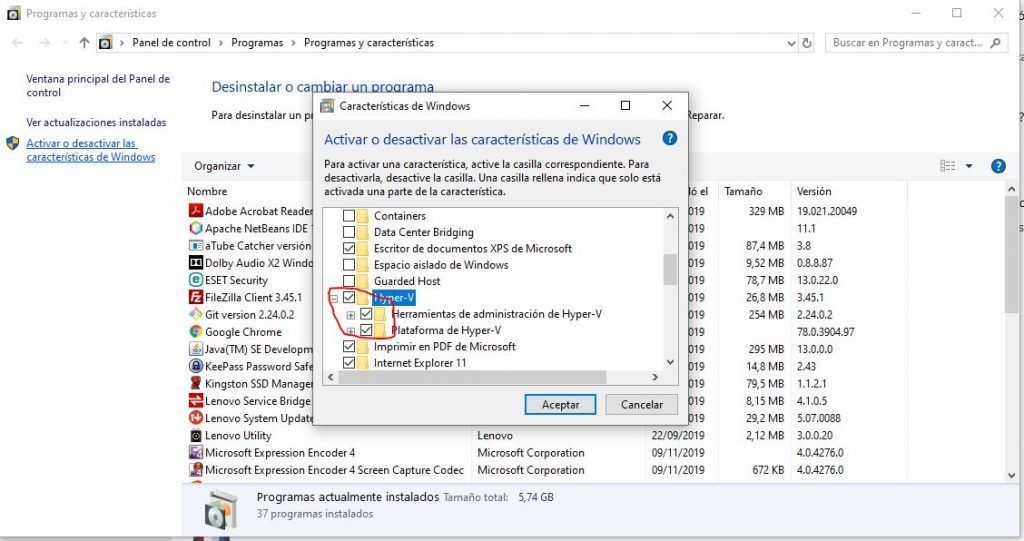Click the Programas breadcrumb
This screenshot has width=1024, height=541.
point(257,42)
